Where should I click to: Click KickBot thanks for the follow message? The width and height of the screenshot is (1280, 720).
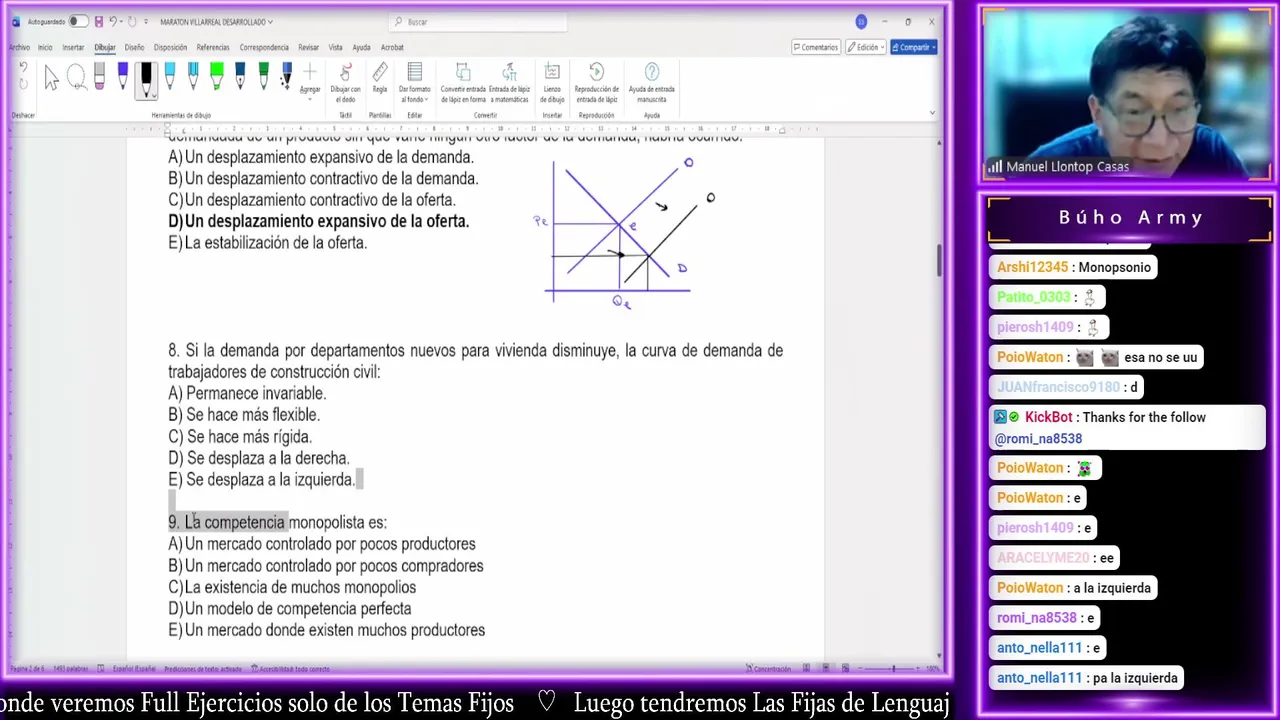[1127, 428]
